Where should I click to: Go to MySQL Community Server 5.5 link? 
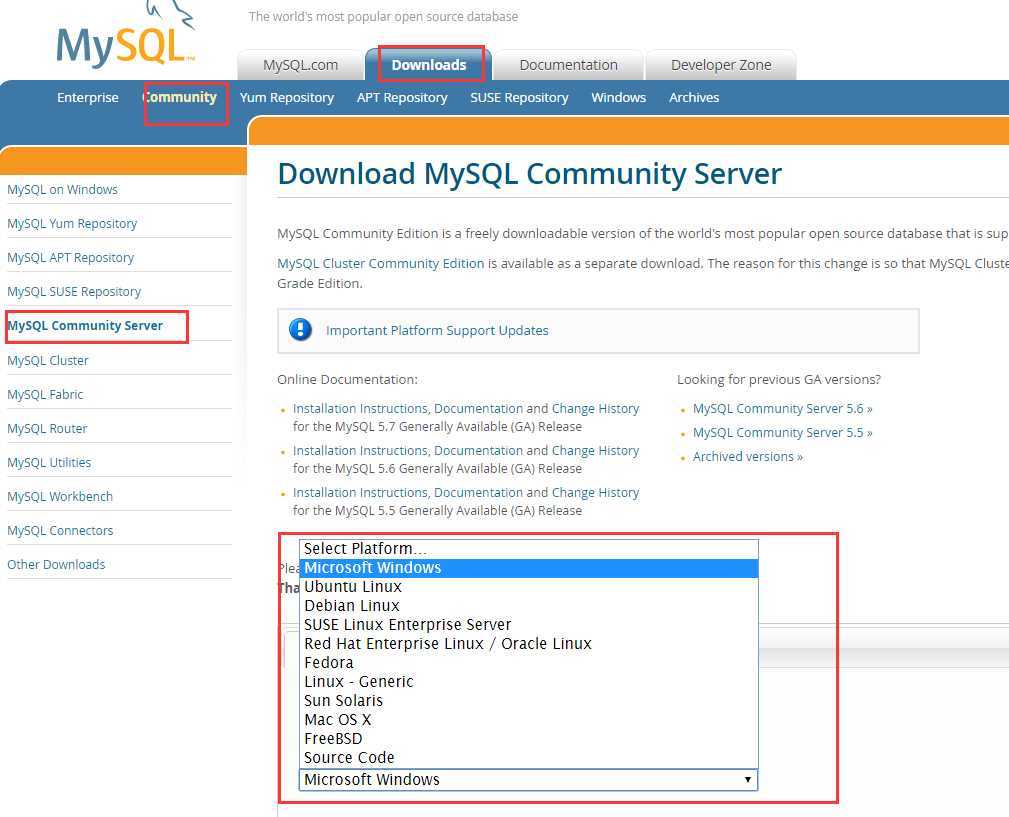coord(782,433)
